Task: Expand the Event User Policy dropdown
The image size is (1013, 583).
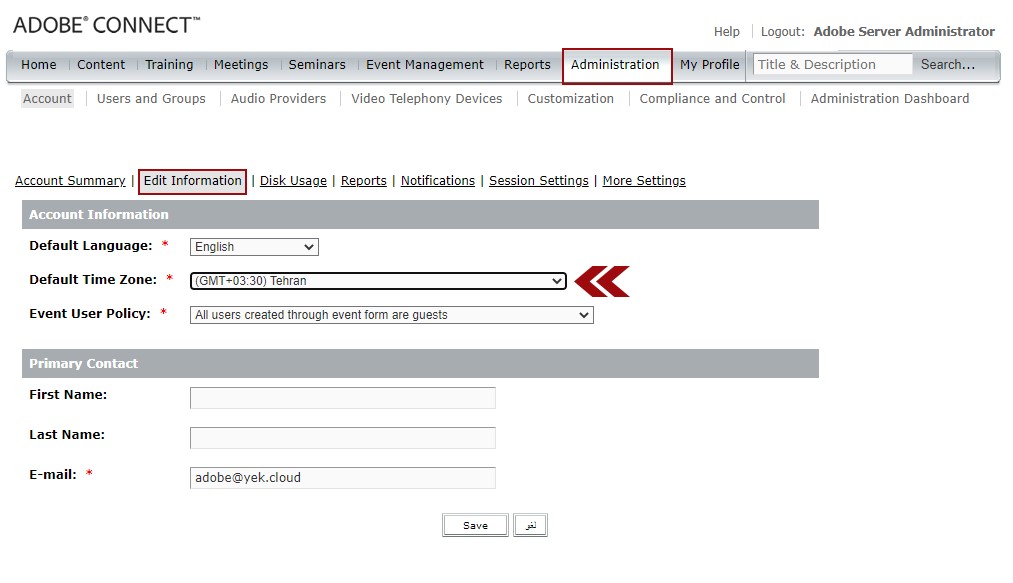Action: pyautogui.click(x=392, y=315)
